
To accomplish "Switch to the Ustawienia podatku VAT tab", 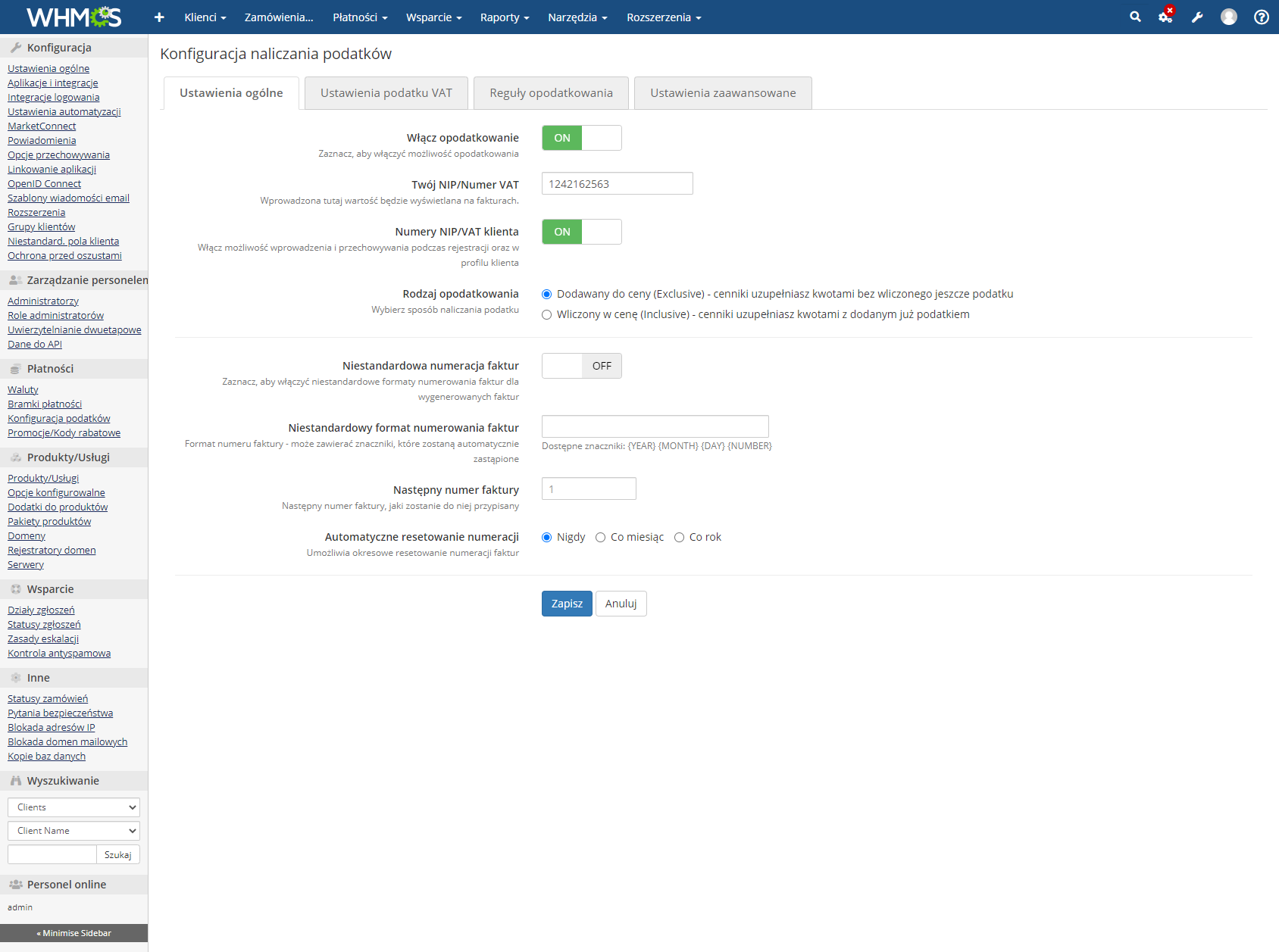I will tap(386, 92).
